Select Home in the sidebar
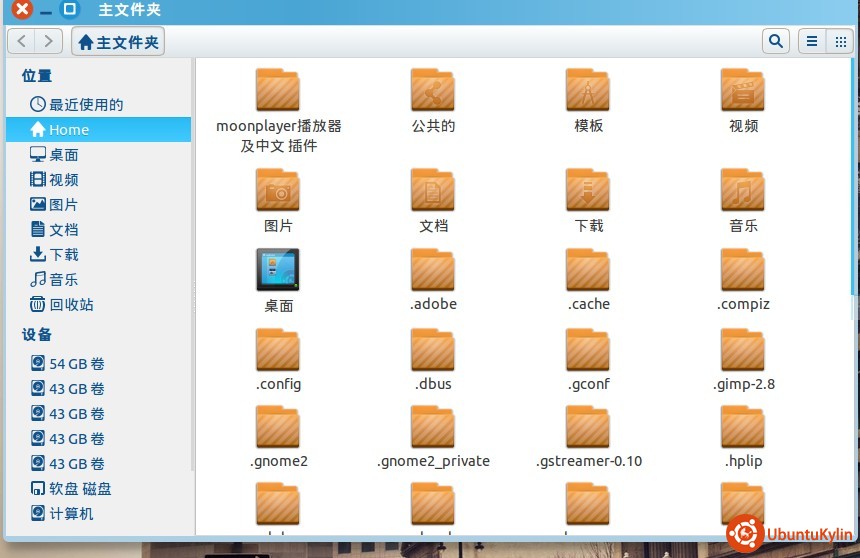The image size is (860, 558). (x=69, y=129)
